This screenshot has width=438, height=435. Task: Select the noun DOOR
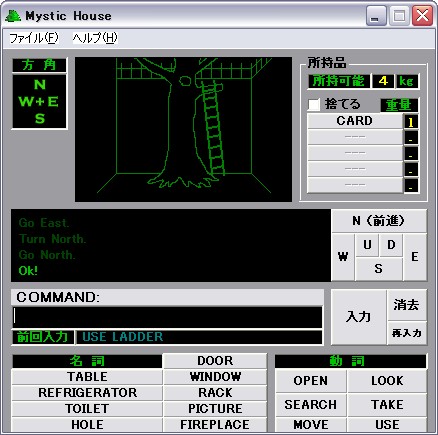tap(215, 361)
